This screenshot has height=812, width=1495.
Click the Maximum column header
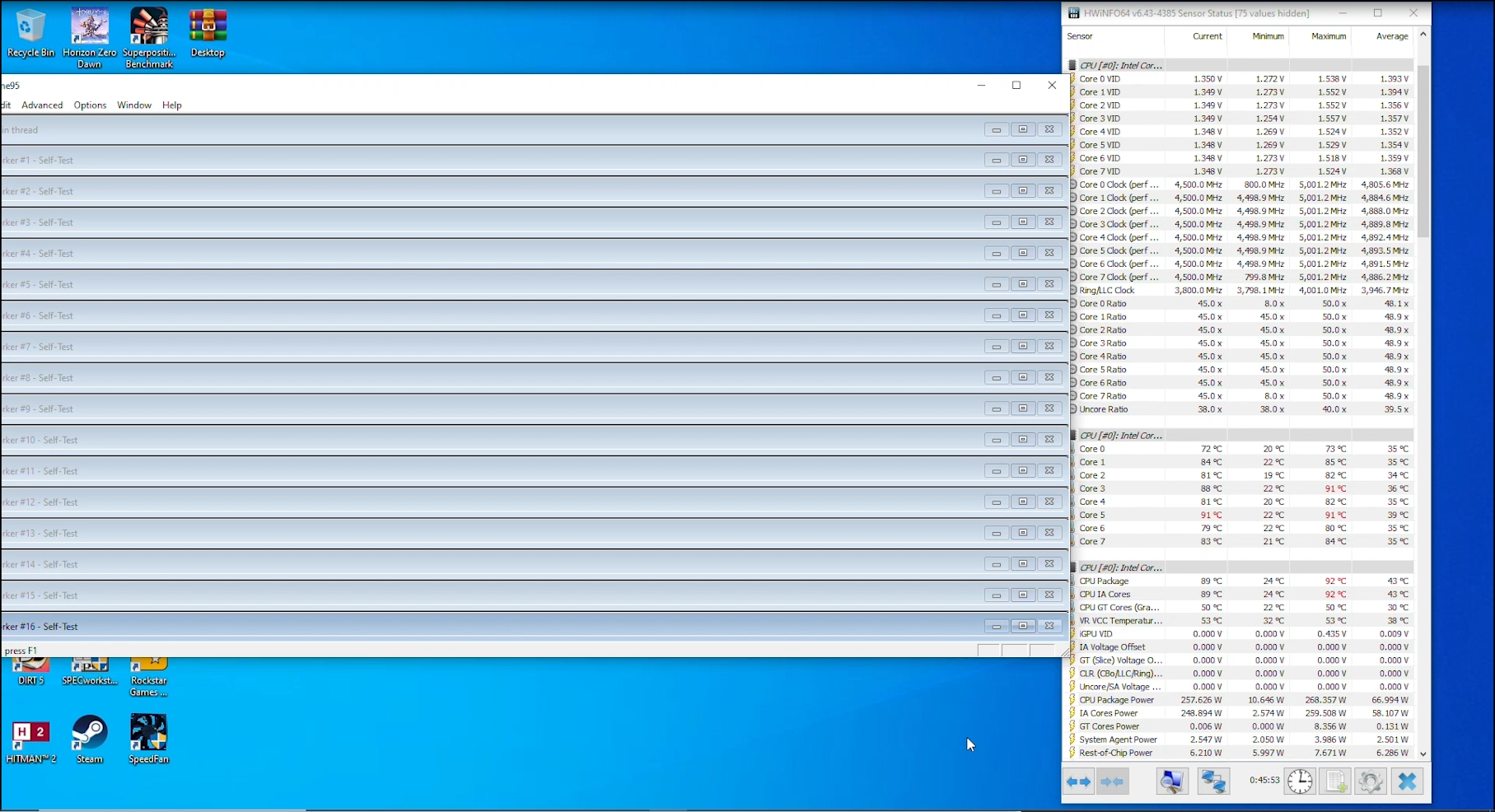pyautogui.click(x=1328, y=36)
